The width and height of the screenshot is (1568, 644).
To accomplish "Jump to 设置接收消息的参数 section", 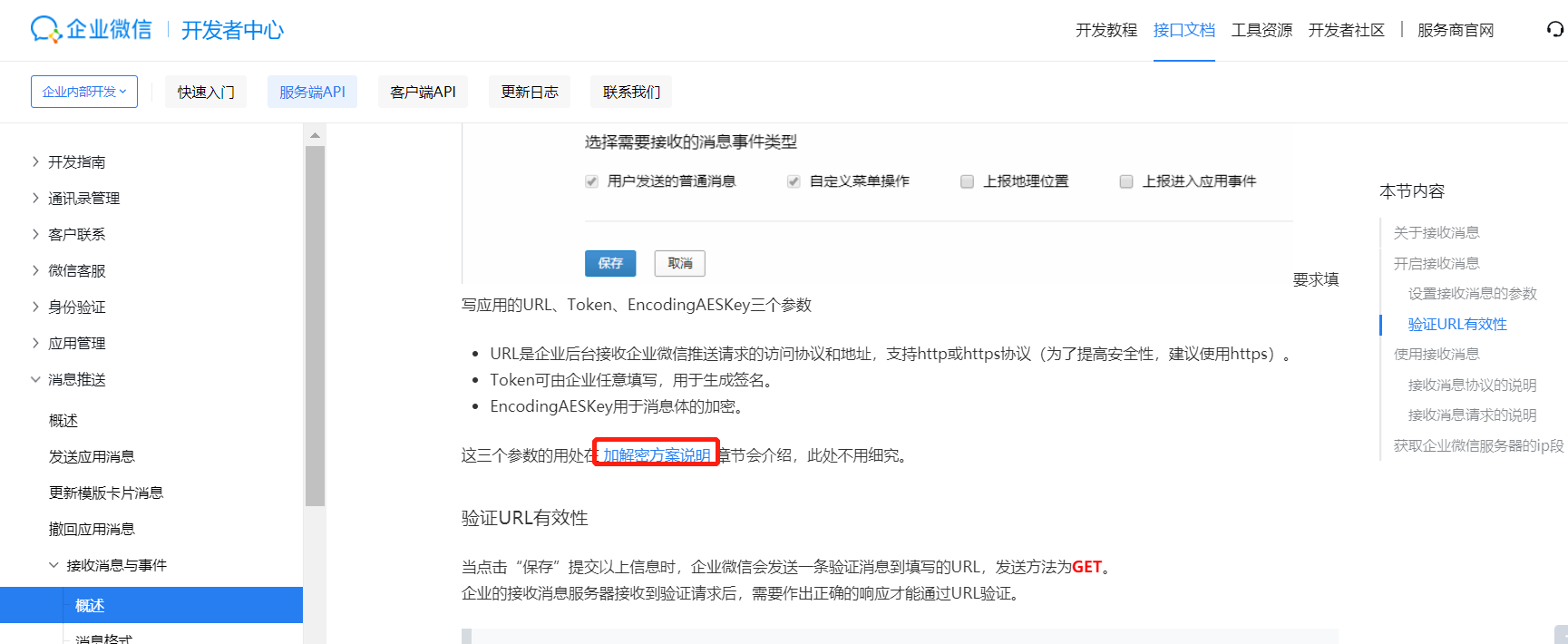I will click(1473, 293).
